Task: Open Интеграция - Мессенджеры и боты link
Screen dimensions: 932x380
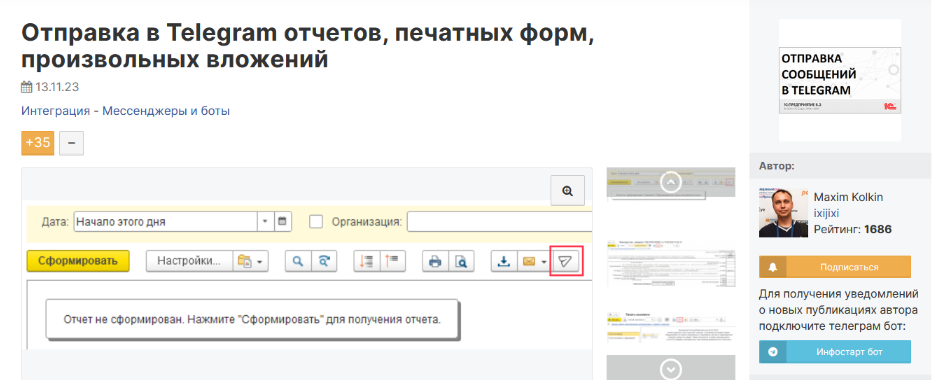Action: tap(125, 111)
